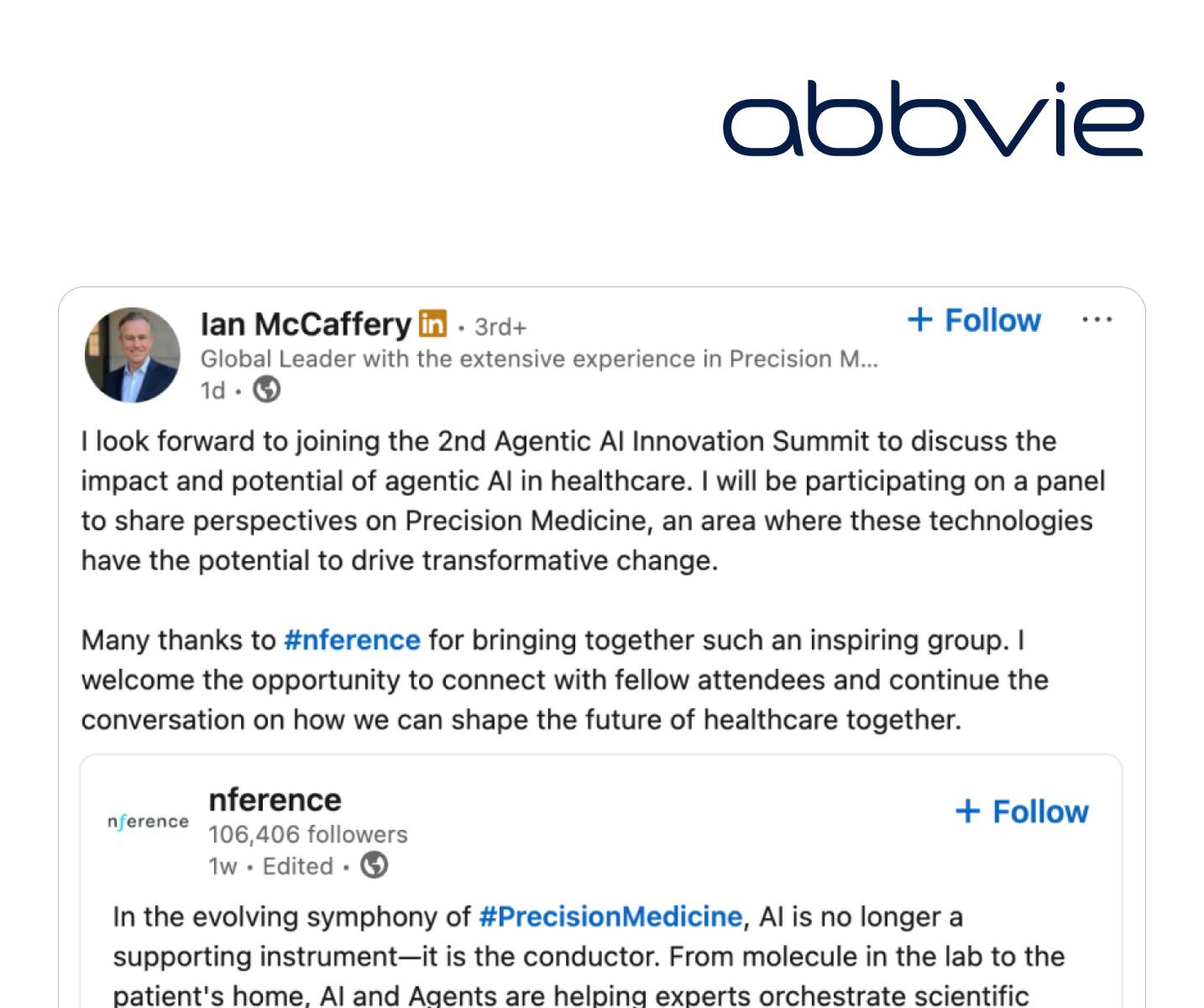Click the nference company logo
This screenshot has width=1204, height=1008.
[148, 822]
